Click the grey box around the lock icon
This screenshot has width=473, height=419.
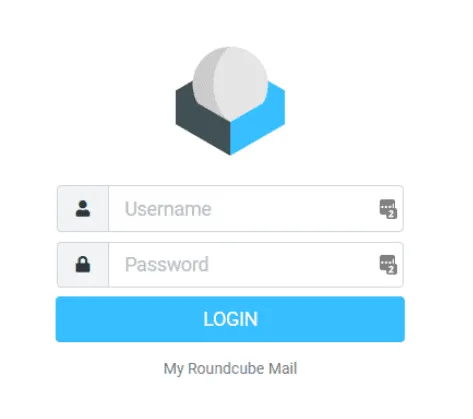[x=83, y=265]
